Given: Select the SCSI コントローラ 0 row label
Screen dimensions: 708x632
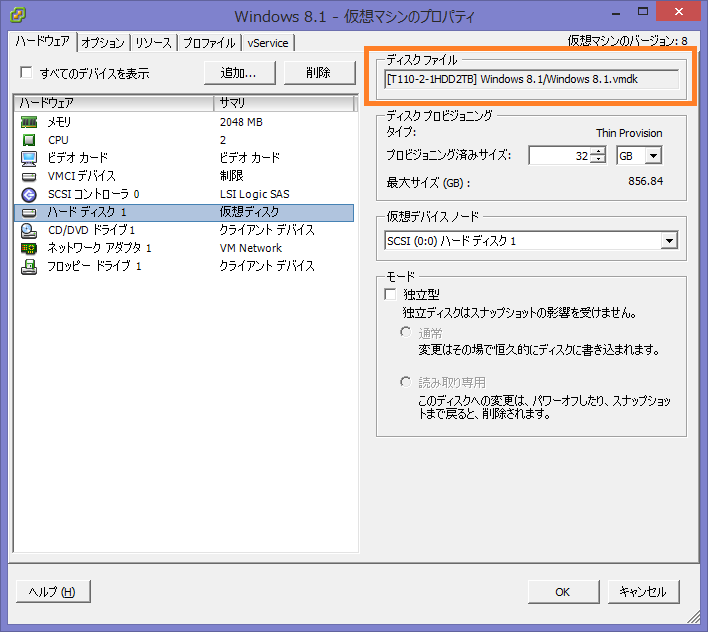Looking at the screenshot, I should pyautogui.click(x=93, y=194).
